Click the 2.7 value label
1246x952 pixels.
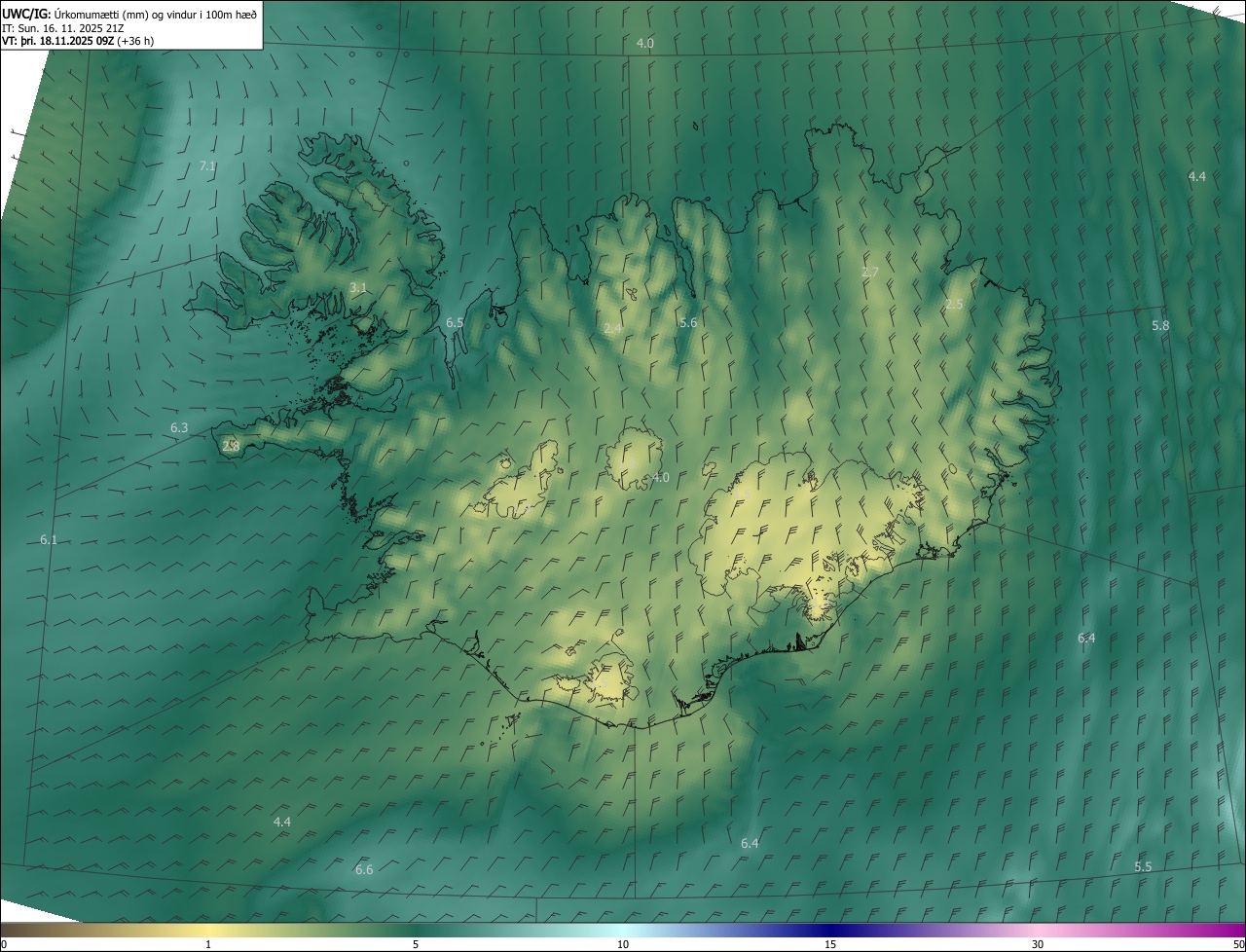pyautogui.click(x=870, y=272)
